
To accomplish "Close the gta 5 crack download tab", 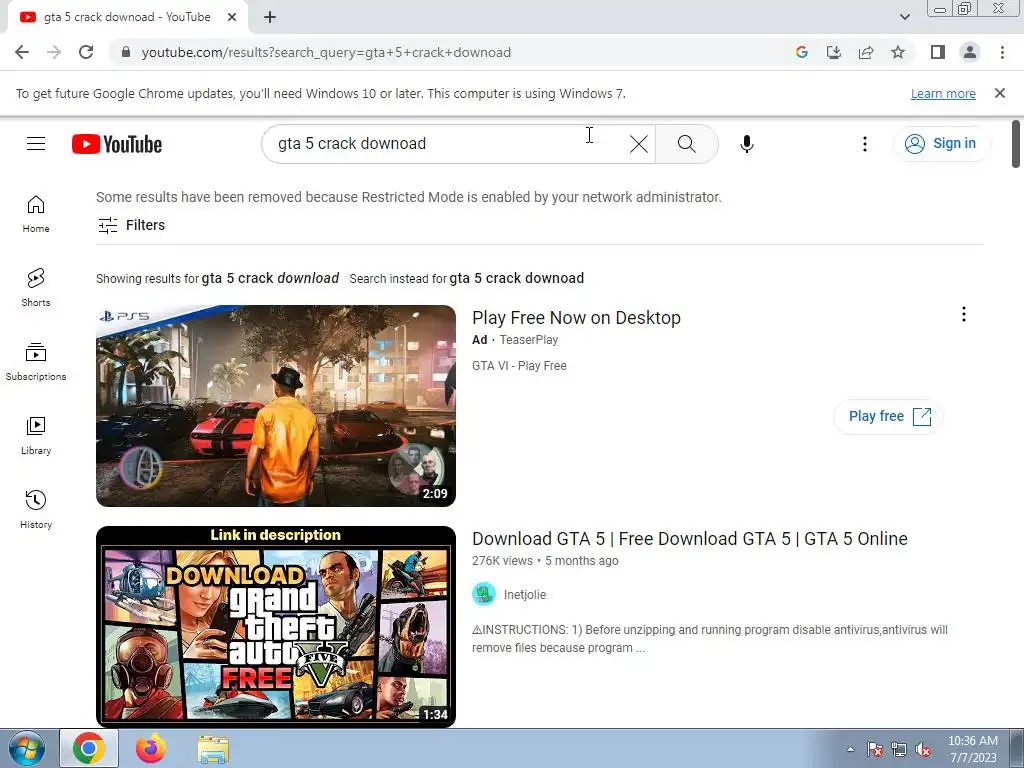I will [x=232, y=17].
